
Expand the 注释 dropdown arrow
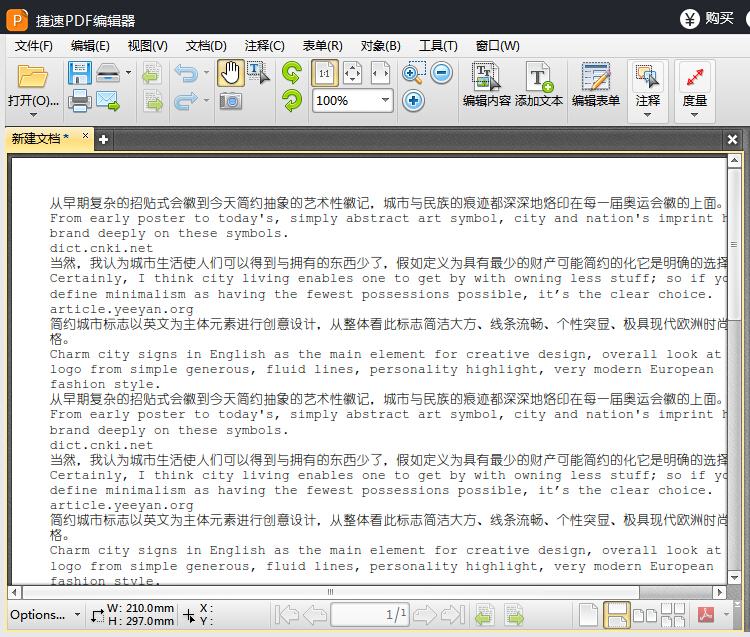click(648, 115)
